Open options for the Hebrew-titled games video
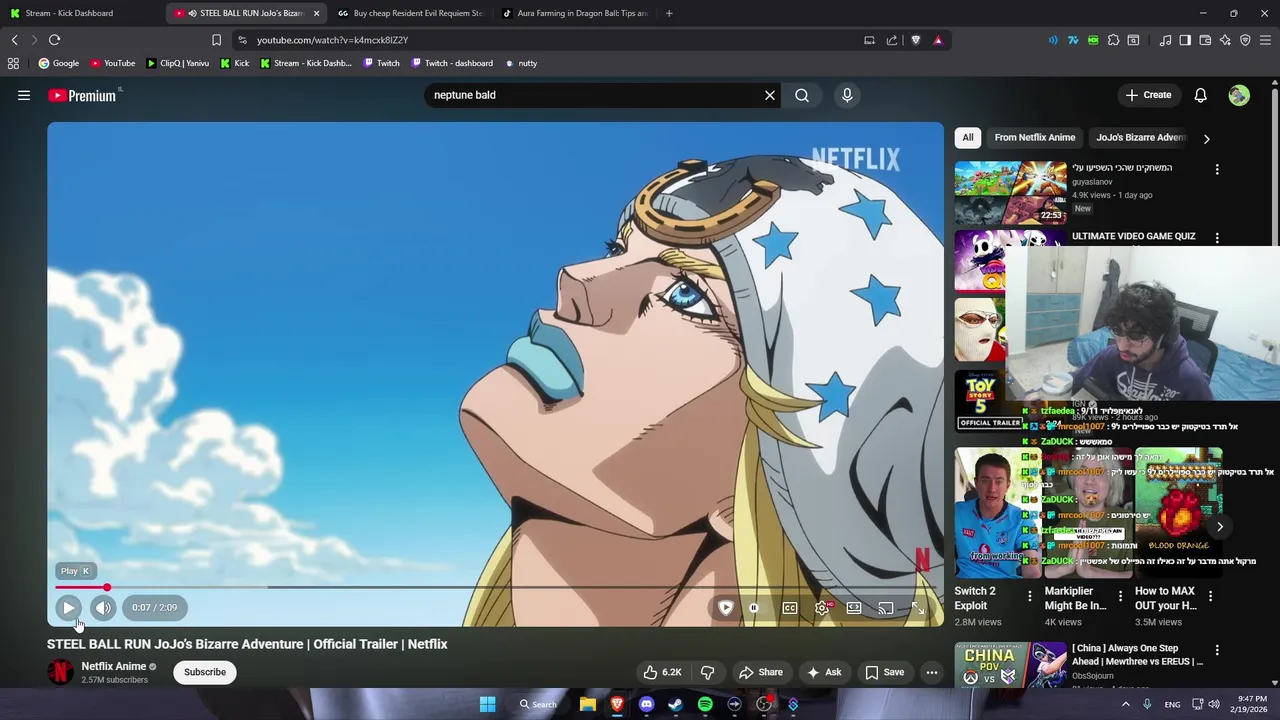This screenshot has width=1280, height=720. click(x=1217, y=170)
